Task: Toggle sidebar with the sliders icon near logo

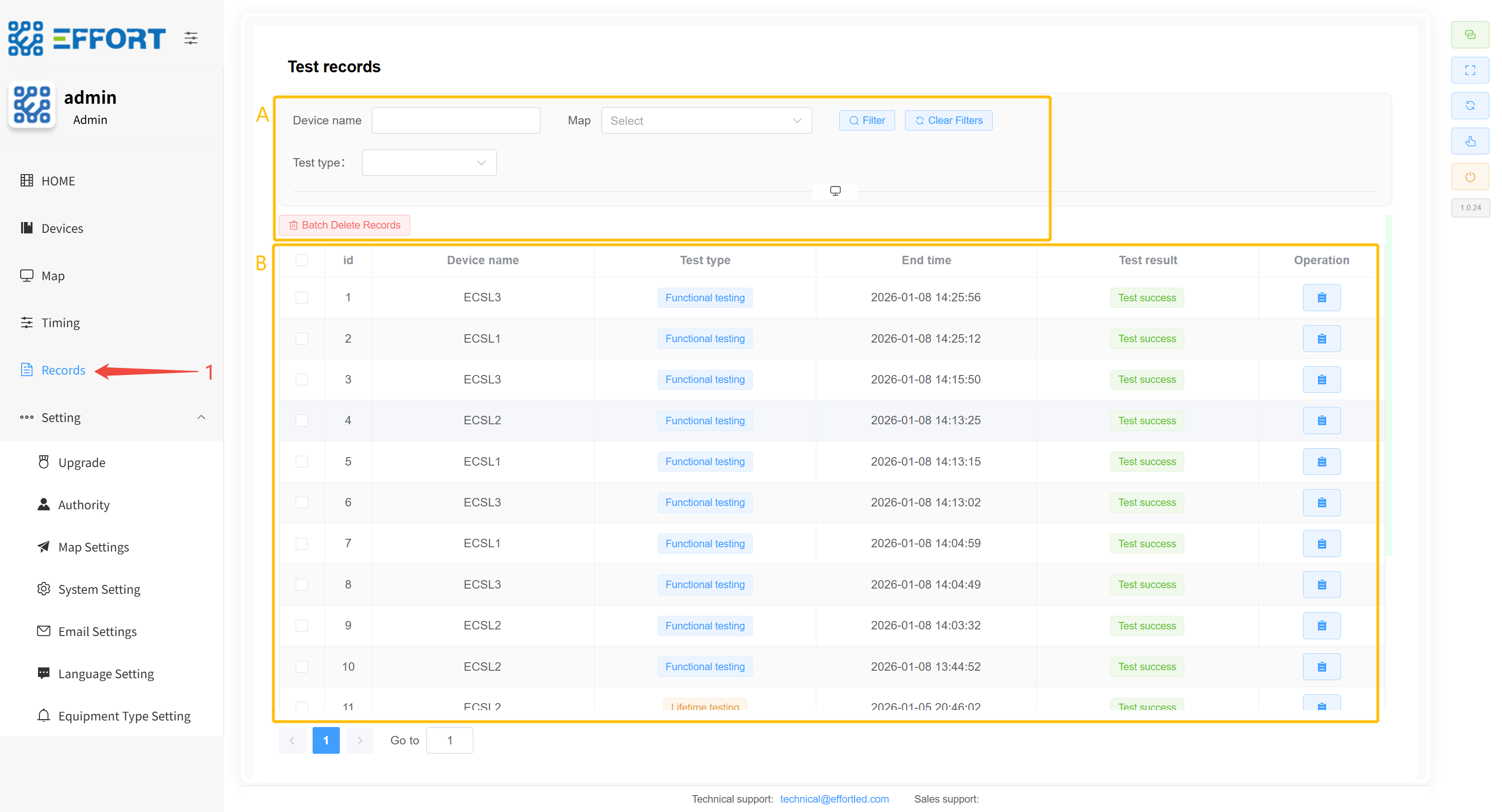Action: pos(191,38)
